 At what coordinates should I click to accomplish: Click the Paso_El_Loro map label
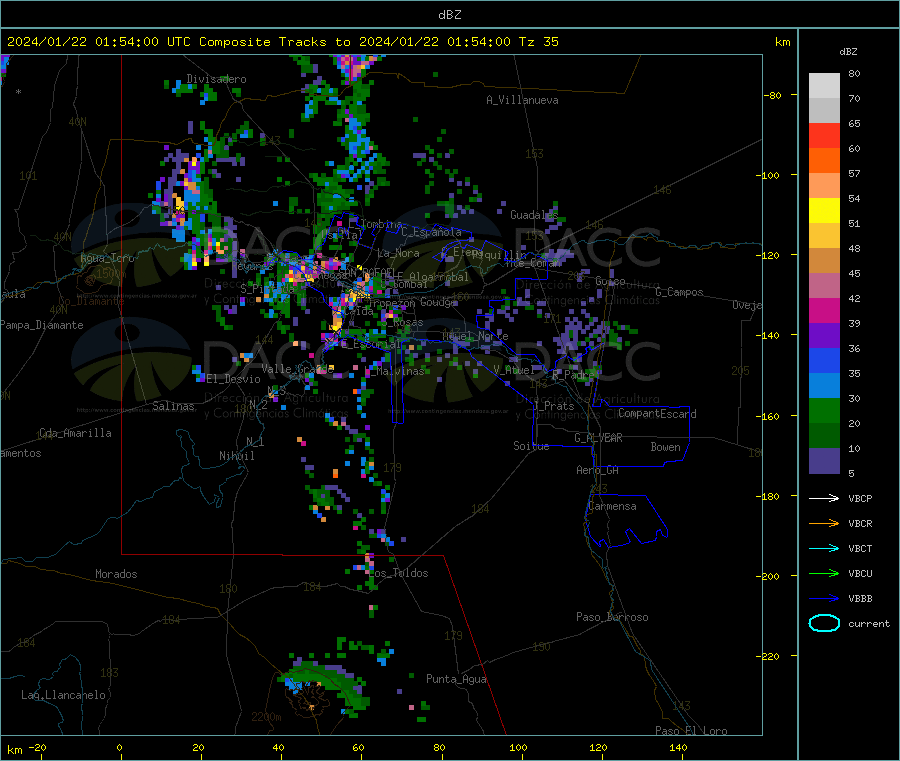(x=691, y=731)
